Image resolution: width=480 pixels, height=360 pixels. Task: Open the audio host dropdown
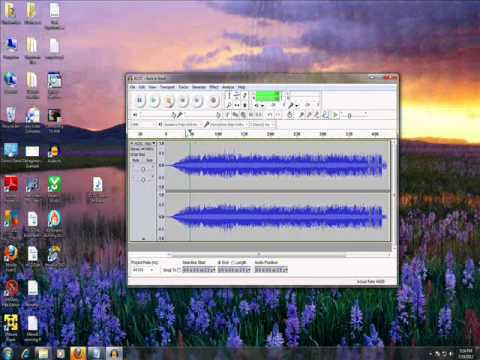click(143, 124)
